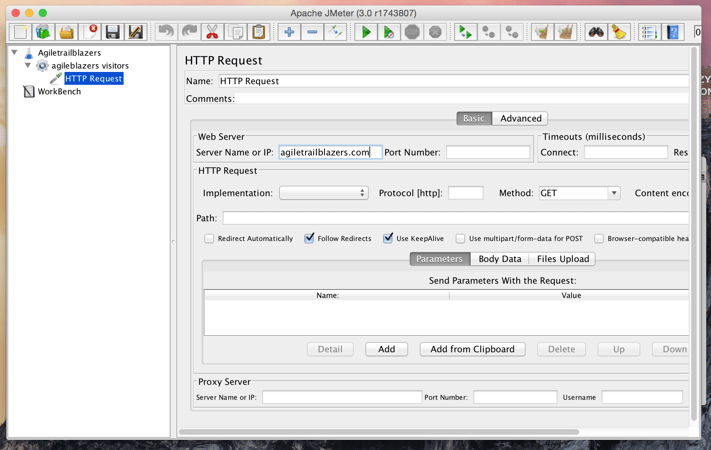This screenshot has height=450, width=711.
Task: Click Proxy Server Name or IP field
Action: (x=342, y=397)
